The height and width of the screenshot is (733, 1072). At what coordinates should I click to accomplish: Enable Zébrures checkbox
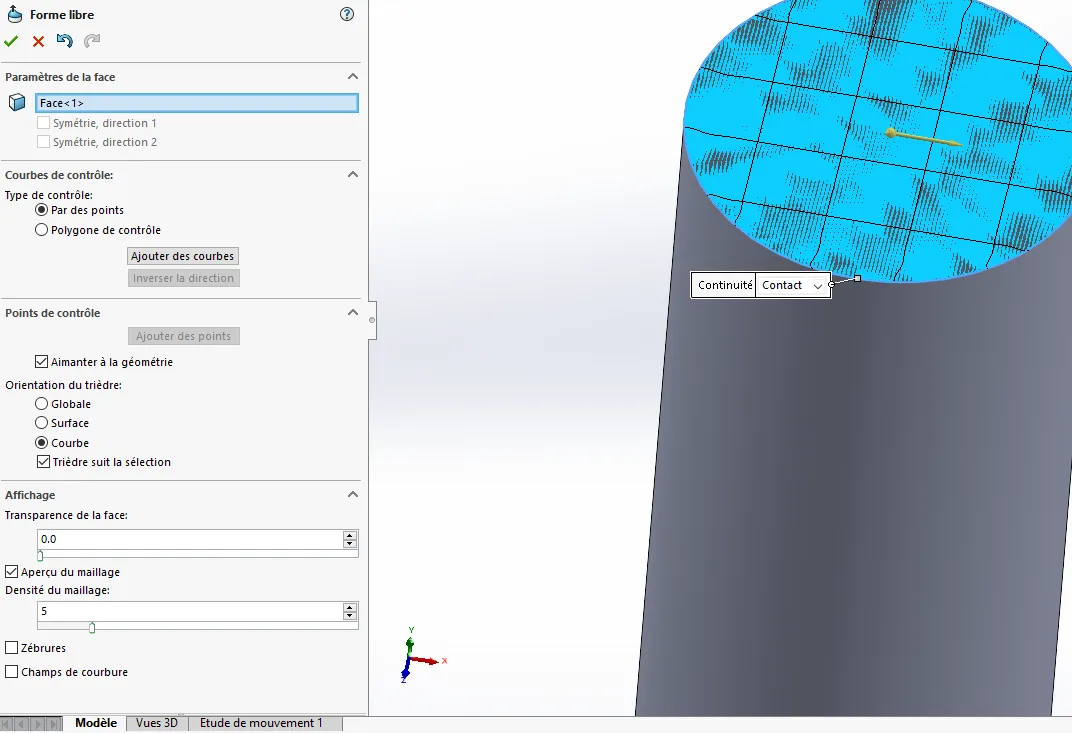tap(12, 648)
